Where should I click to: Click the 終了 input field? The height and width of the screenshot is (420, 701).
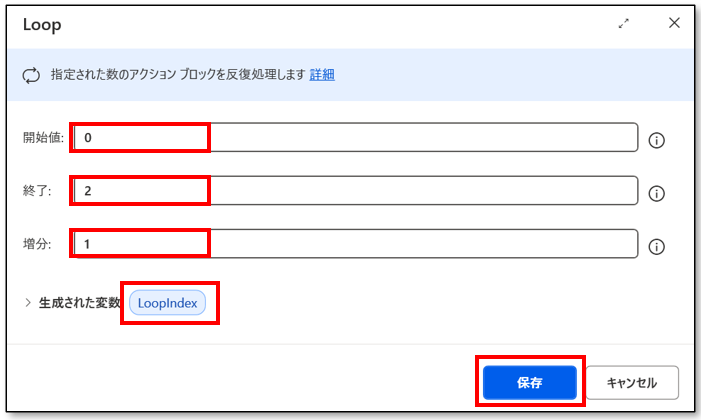[355, 190]
